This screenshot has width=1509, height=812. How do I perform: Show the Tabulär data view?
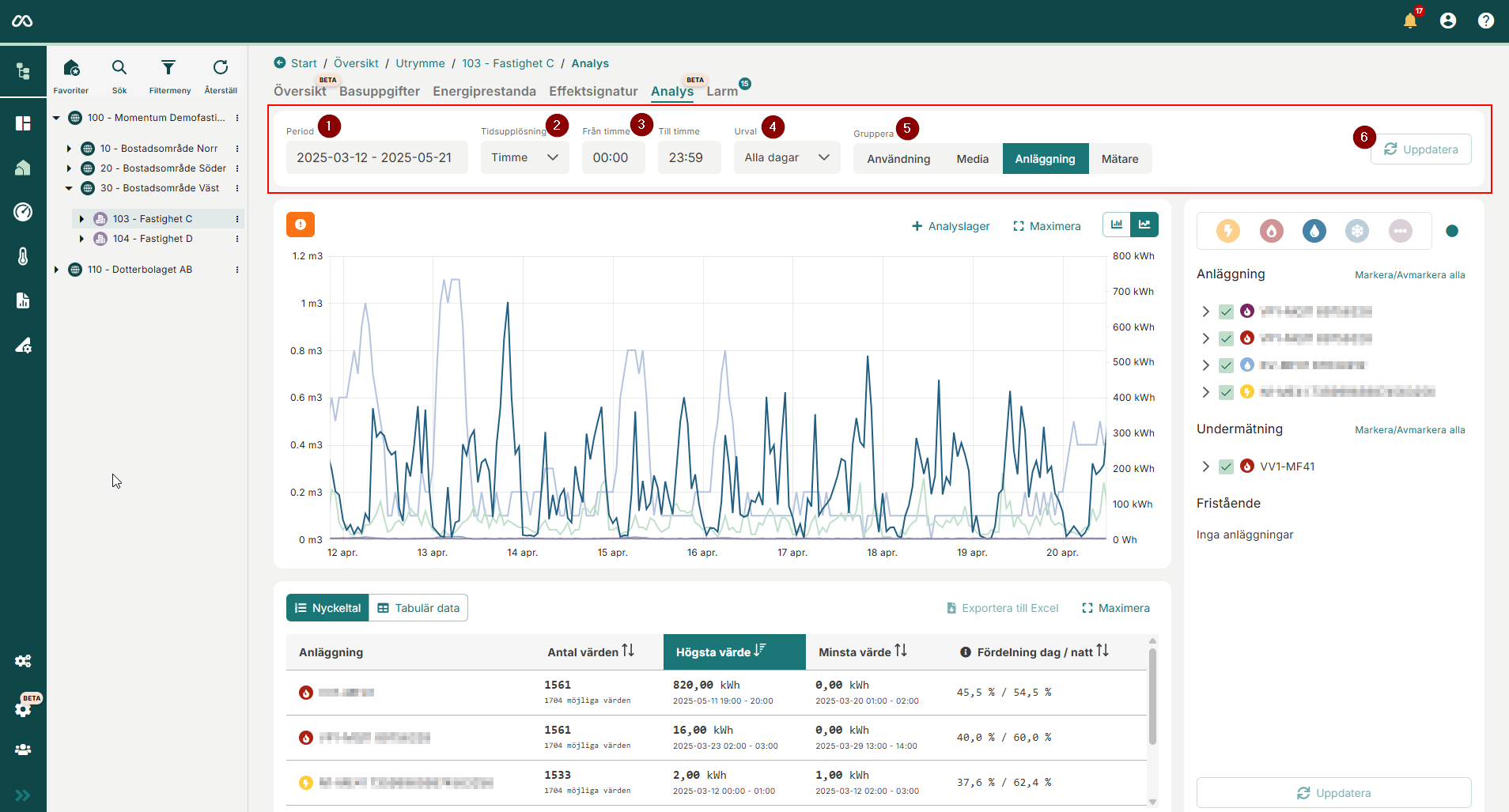(x=418, y=608)
